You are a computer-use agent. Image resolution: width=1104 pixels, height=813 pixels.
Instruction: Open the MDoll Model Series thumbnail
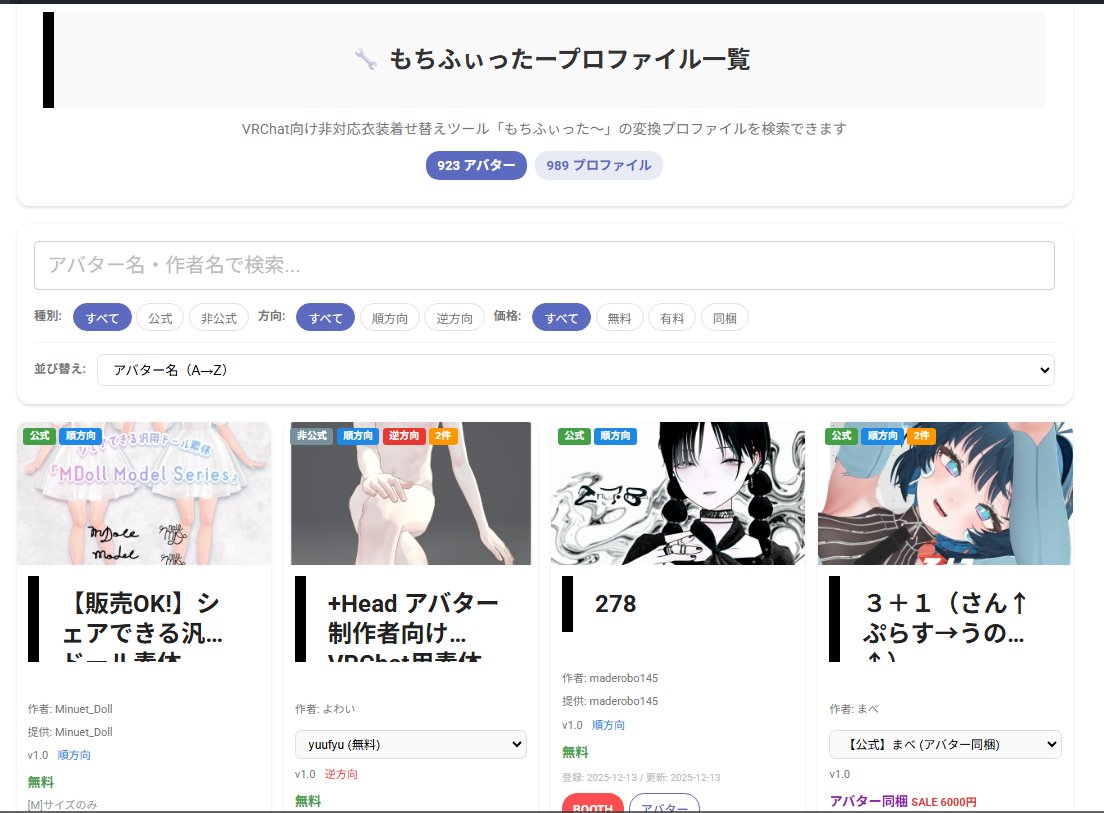pyautogui.click(x=144, y=493)
